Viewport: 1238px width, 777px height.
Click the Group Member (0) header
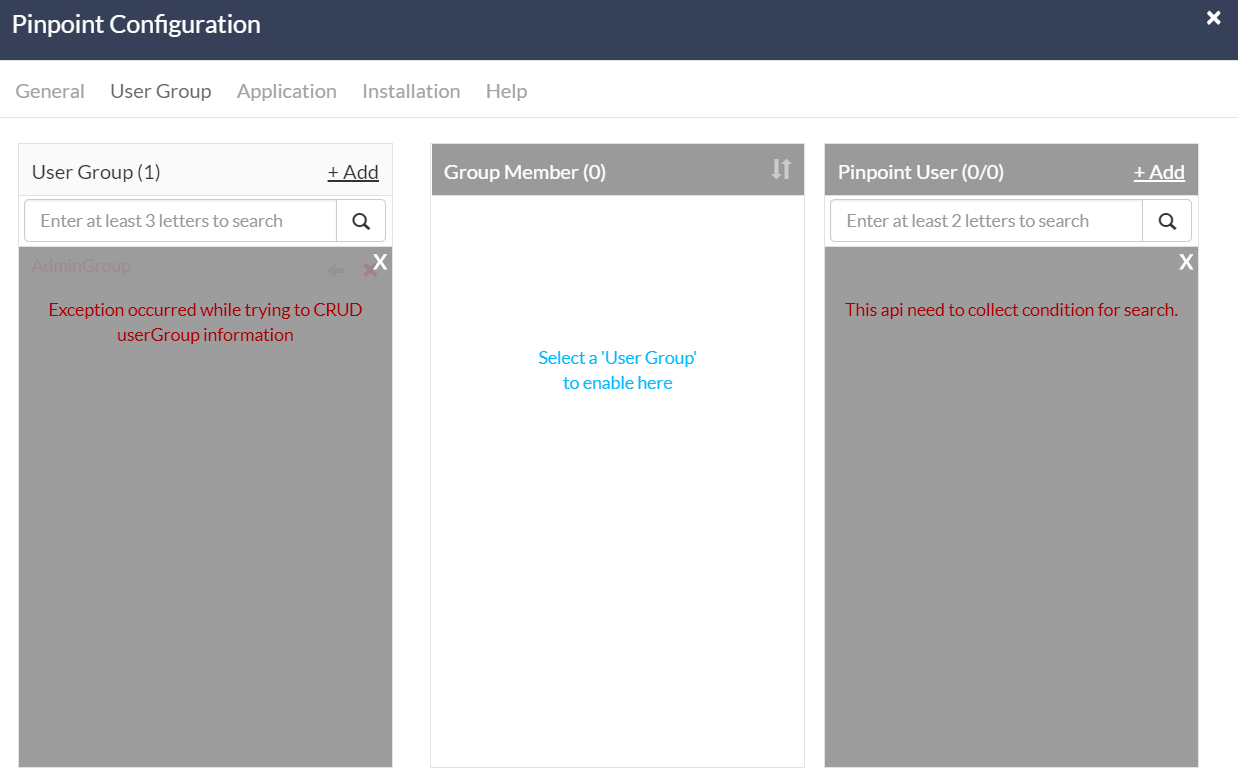(525, 172)
